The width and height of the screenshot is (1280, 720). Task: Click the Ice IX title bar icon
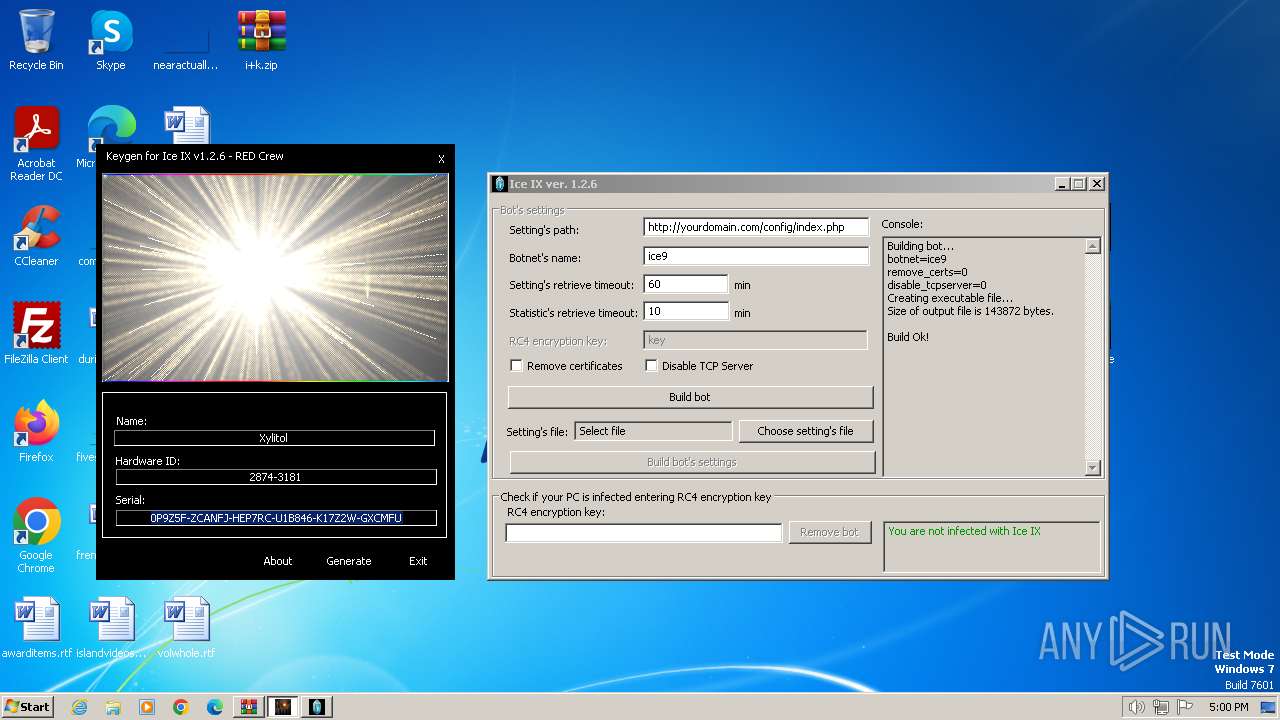coord(500,184)
